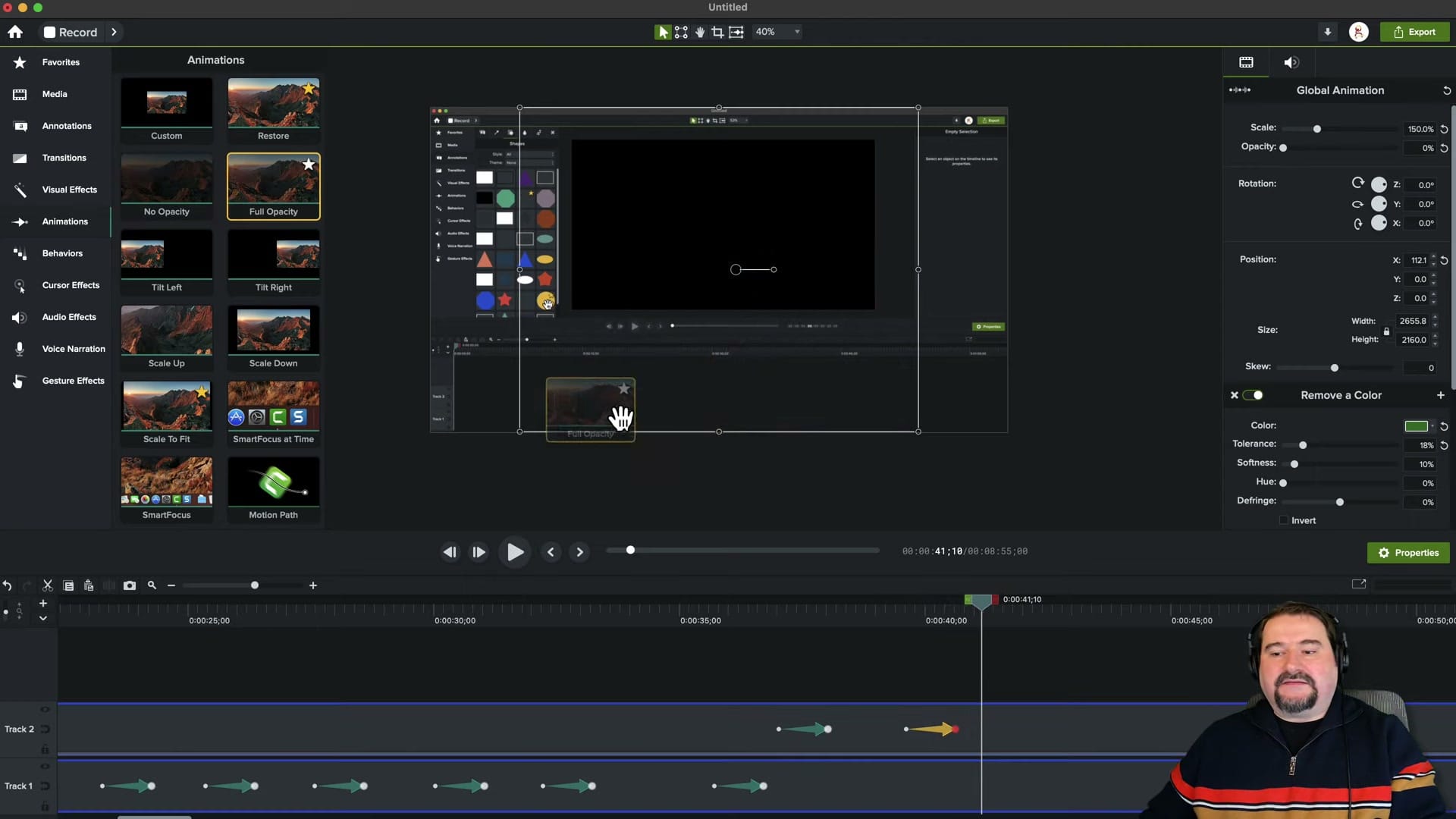Open the Cursor Effects panel
1456x819 pixels.
click(71, 285)
